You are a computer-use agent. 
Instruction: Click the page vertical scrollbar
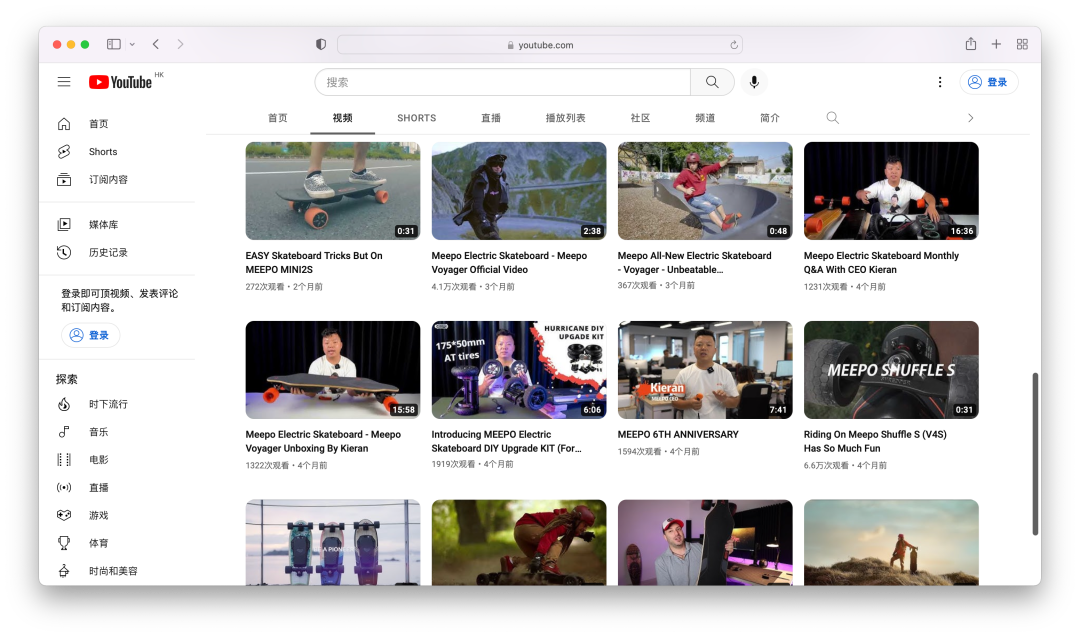(1035, 454)
